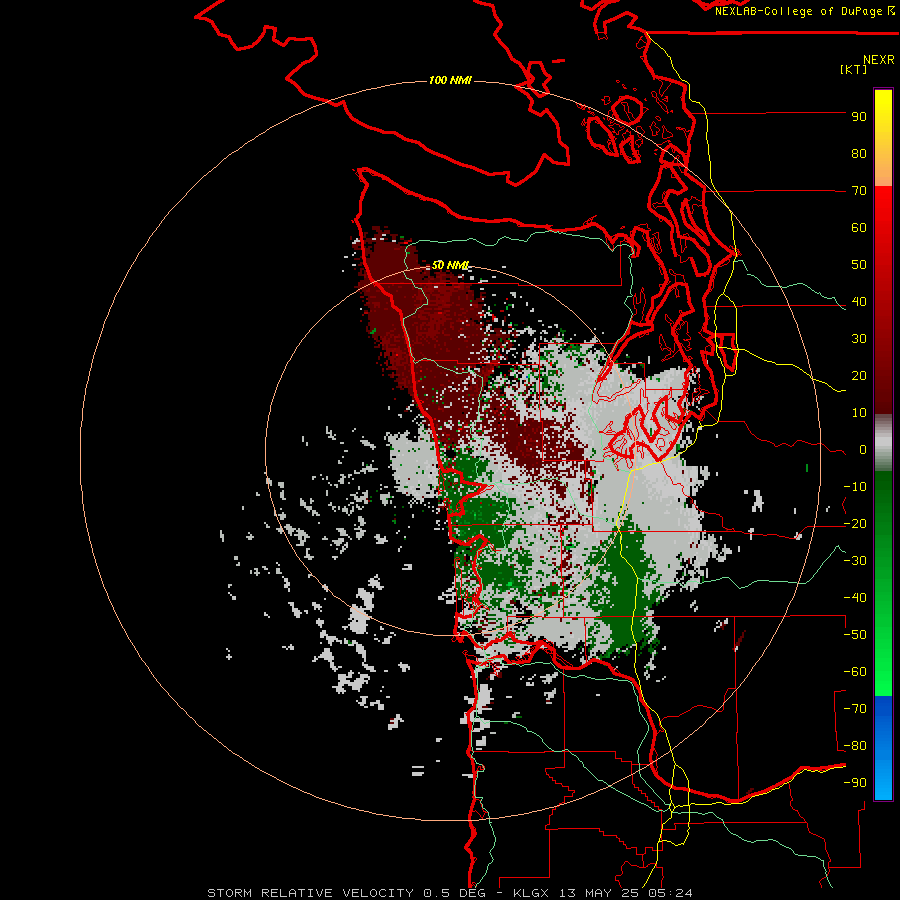Pick the bright red color bar segment
The height and width of the screenshot is (900, 900).
click(x=883, y=218)
